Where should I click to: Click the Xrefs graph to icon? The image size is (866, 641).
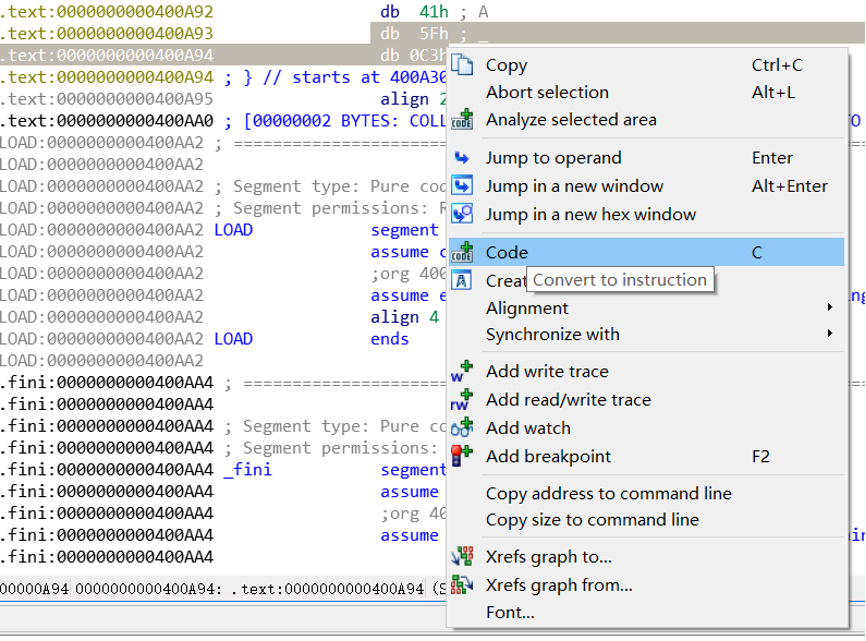coord(462,557)
